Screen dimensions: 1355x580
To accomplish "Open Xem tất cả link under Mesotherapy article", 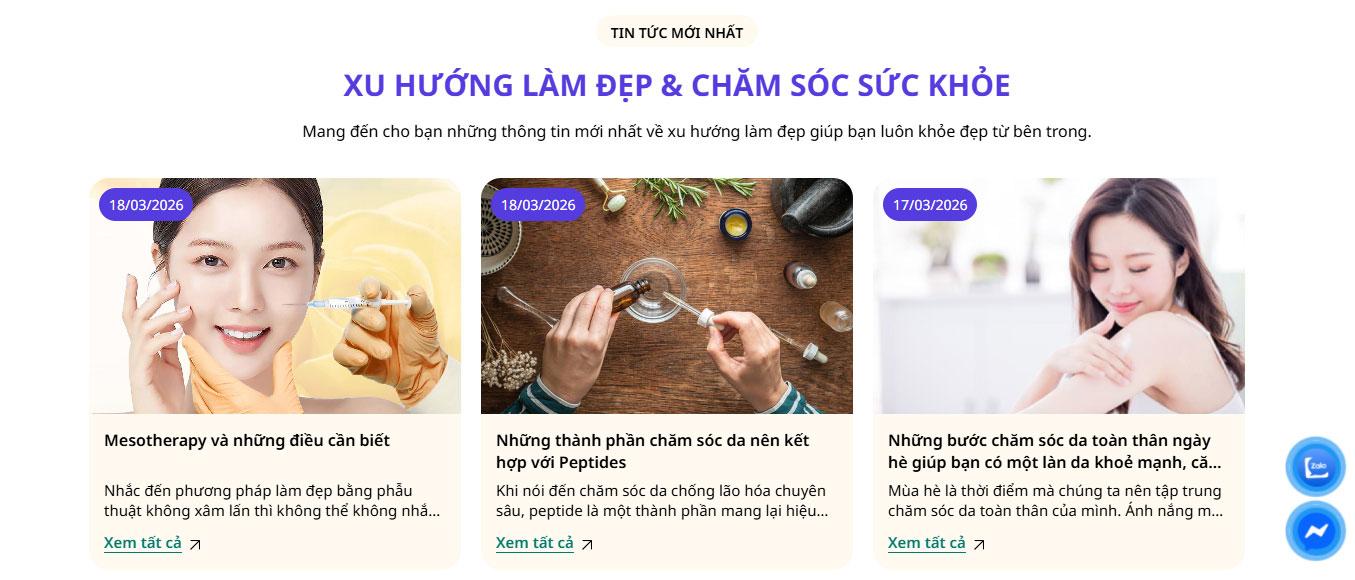I will (x=143, y=543).
